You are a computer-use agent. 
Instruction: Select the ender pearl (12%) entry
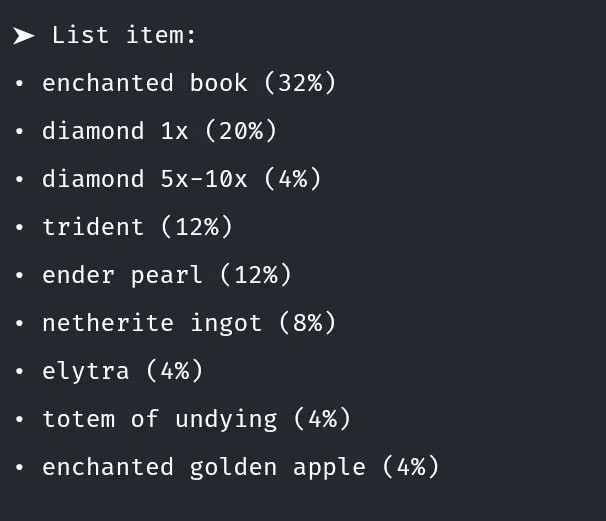tap(166, 275)
